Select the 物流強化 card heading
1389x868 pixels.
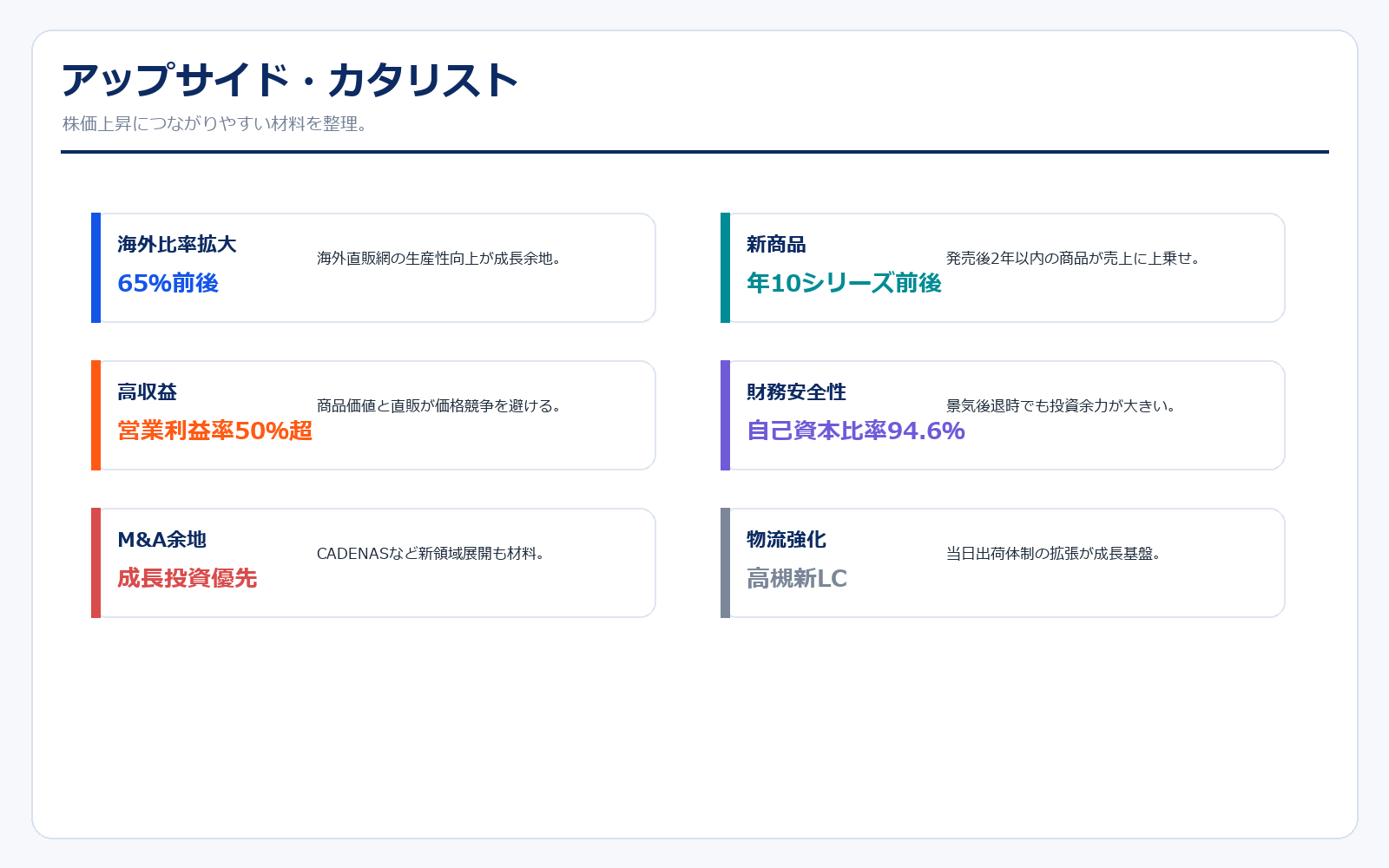point(787,540)
